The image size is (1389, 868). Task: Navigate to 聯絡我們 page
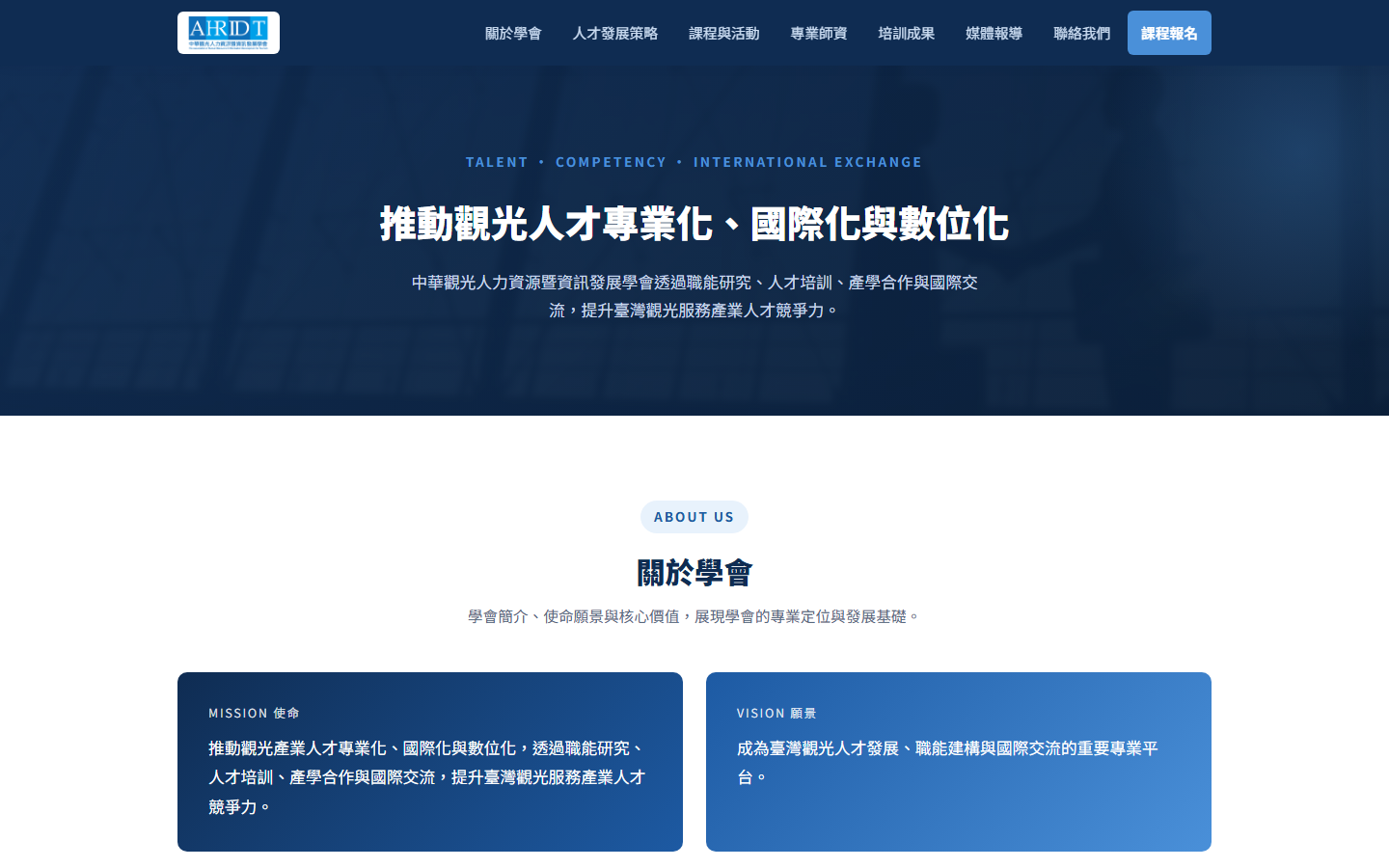click(1082, 34)
